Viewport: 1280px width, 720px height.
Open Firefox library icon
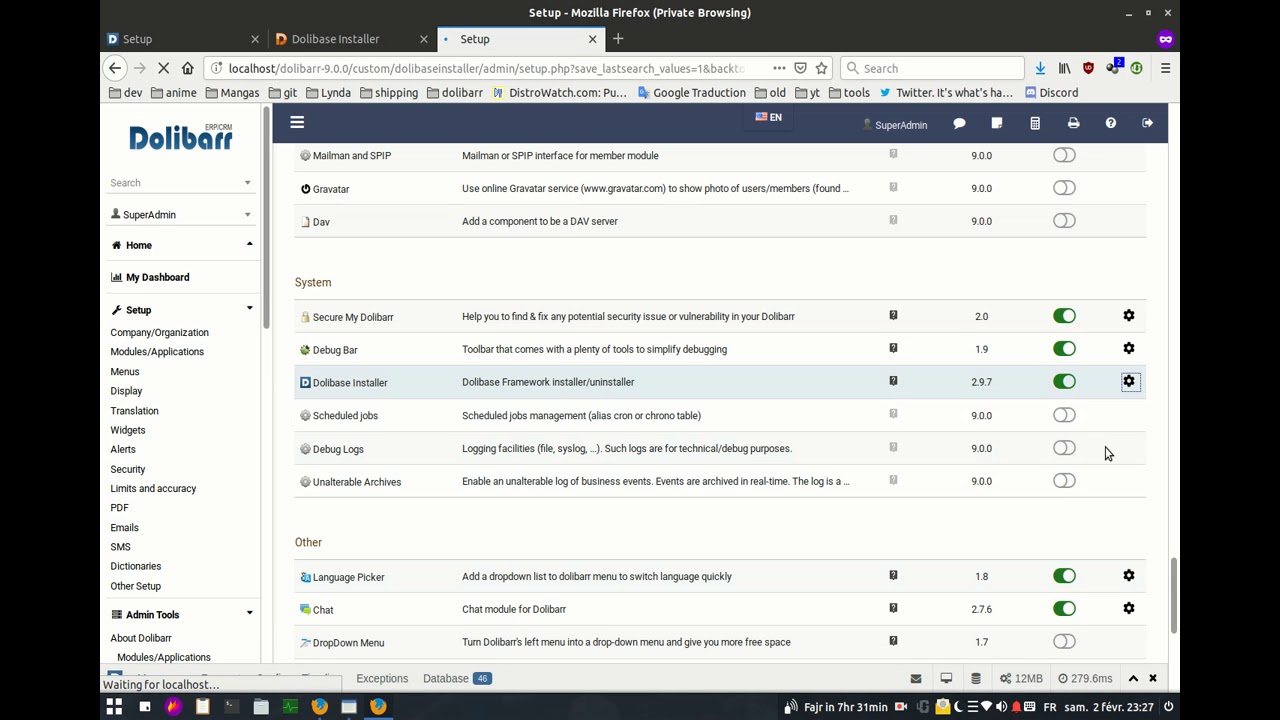[x=1064, y=68]
